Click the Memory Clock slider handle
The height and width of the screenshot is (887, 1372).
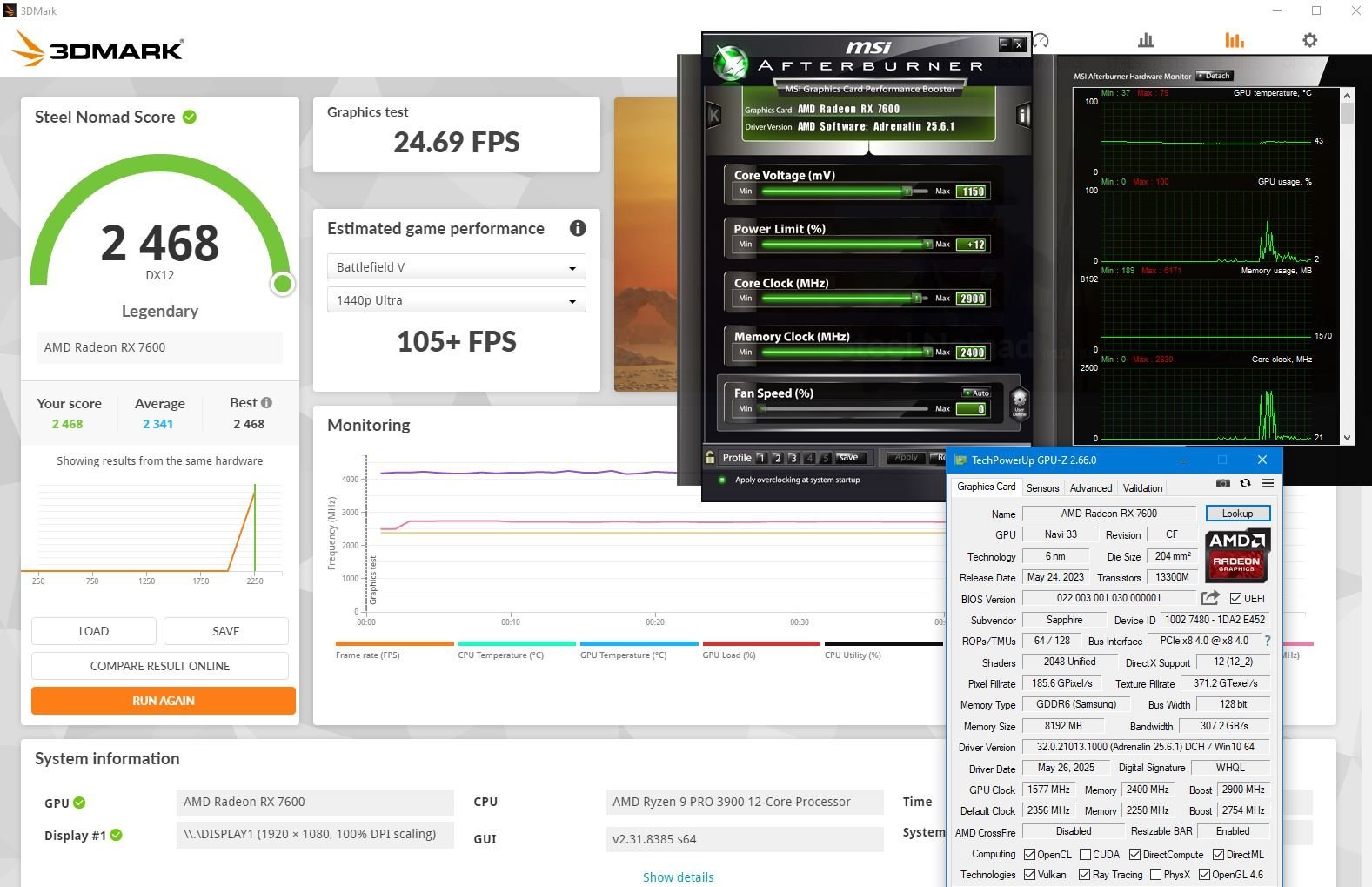click(927, 352)
